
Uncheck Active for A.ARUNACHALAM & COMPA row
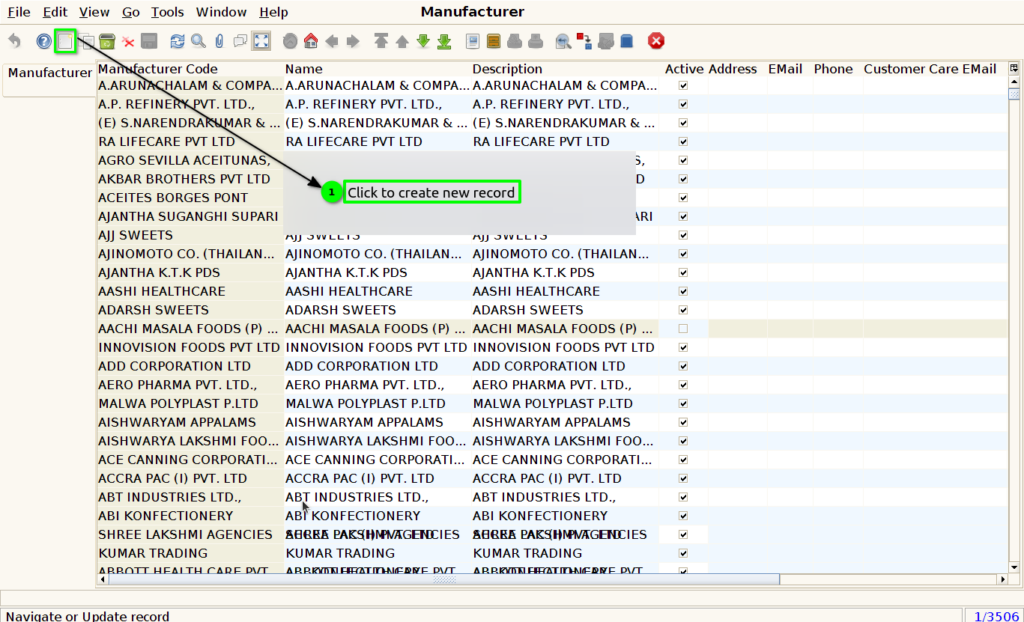[x=683, y=86]
